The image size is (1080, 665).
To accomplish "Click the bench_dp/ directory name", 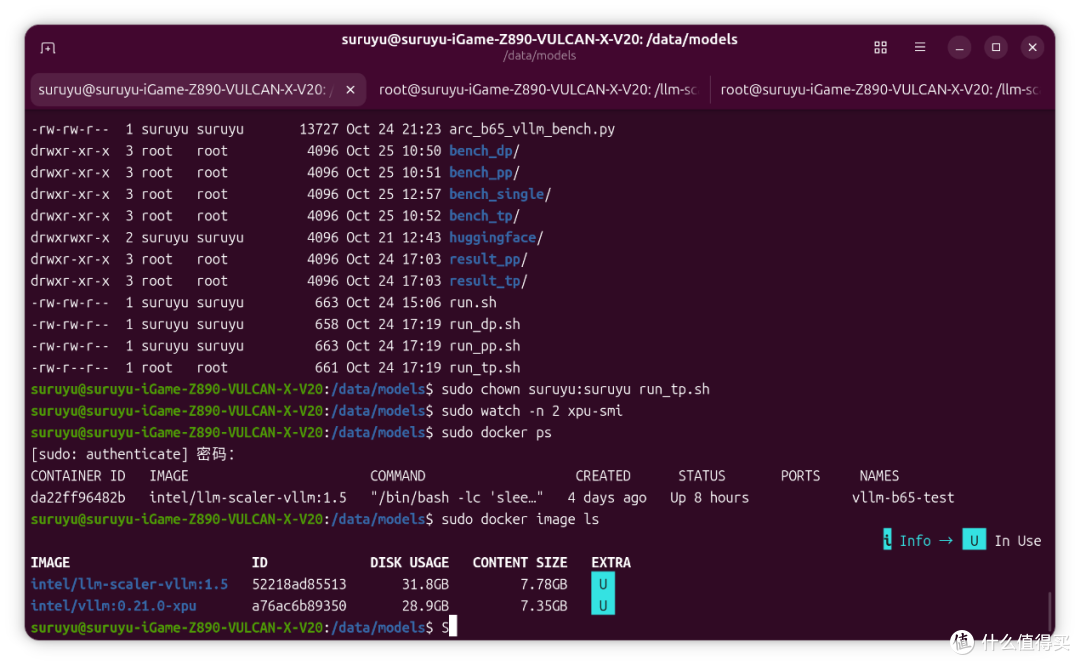I will (484, 151).
